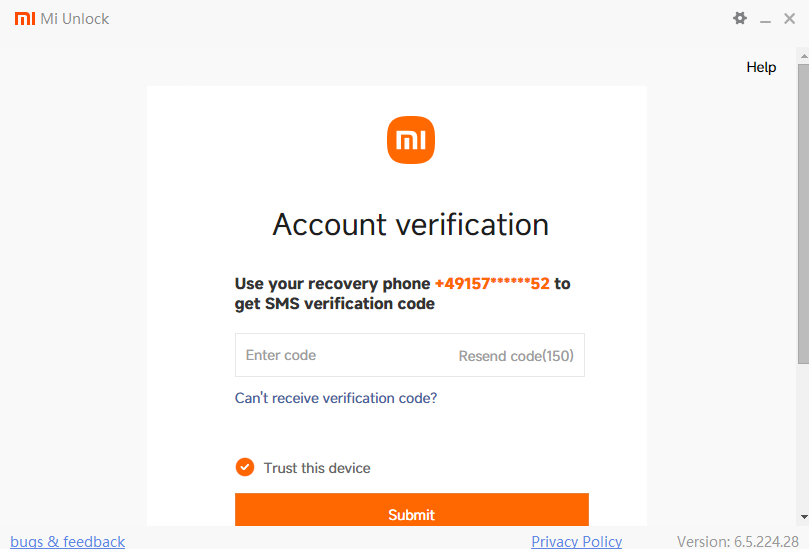This screenshot has height=549, width=809.
Task: Minimize the Mi Unlock window
Action: (765, 19)
